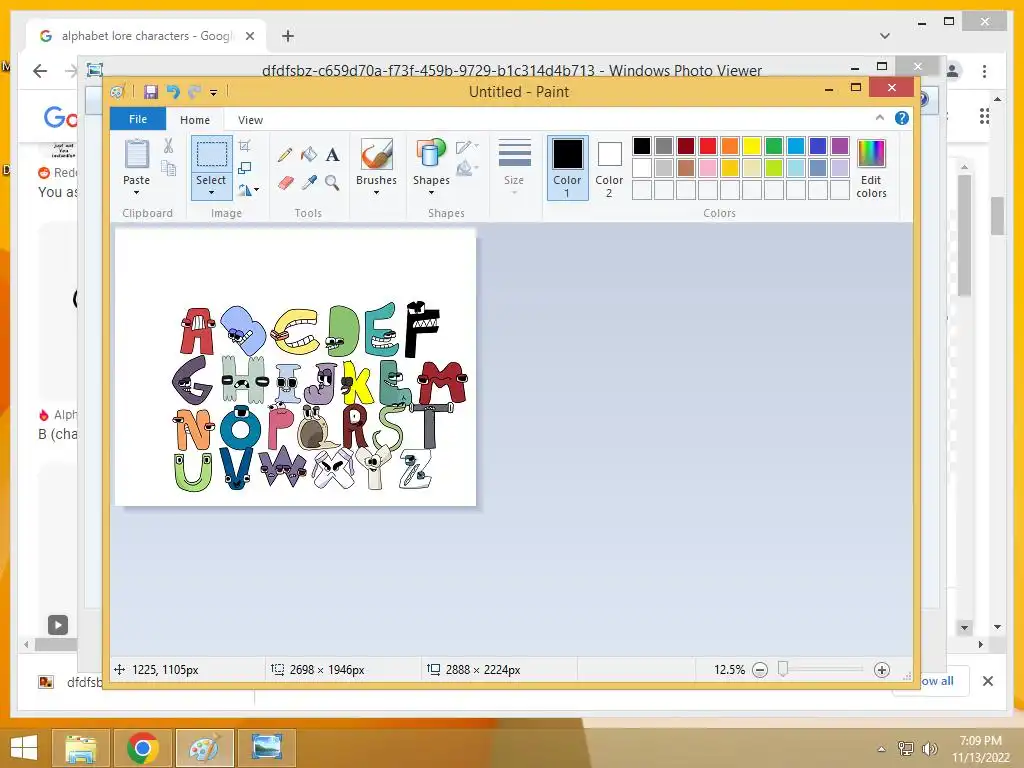1024x768 pixels.
Task: Click the Redo arrow in quick access toolbar
Action: pos(194,91)
